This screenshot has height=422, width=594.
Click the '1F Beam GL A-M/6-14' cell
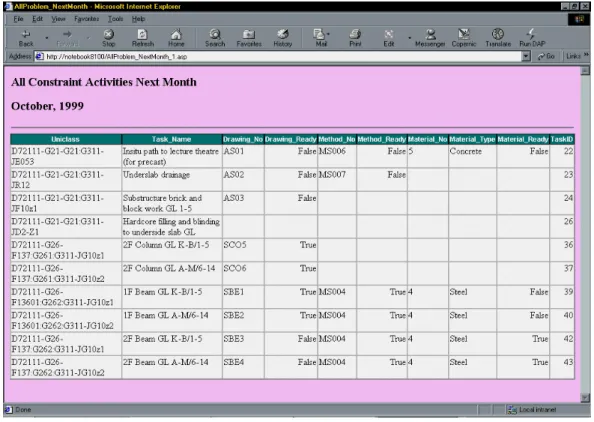click(172, 320)
